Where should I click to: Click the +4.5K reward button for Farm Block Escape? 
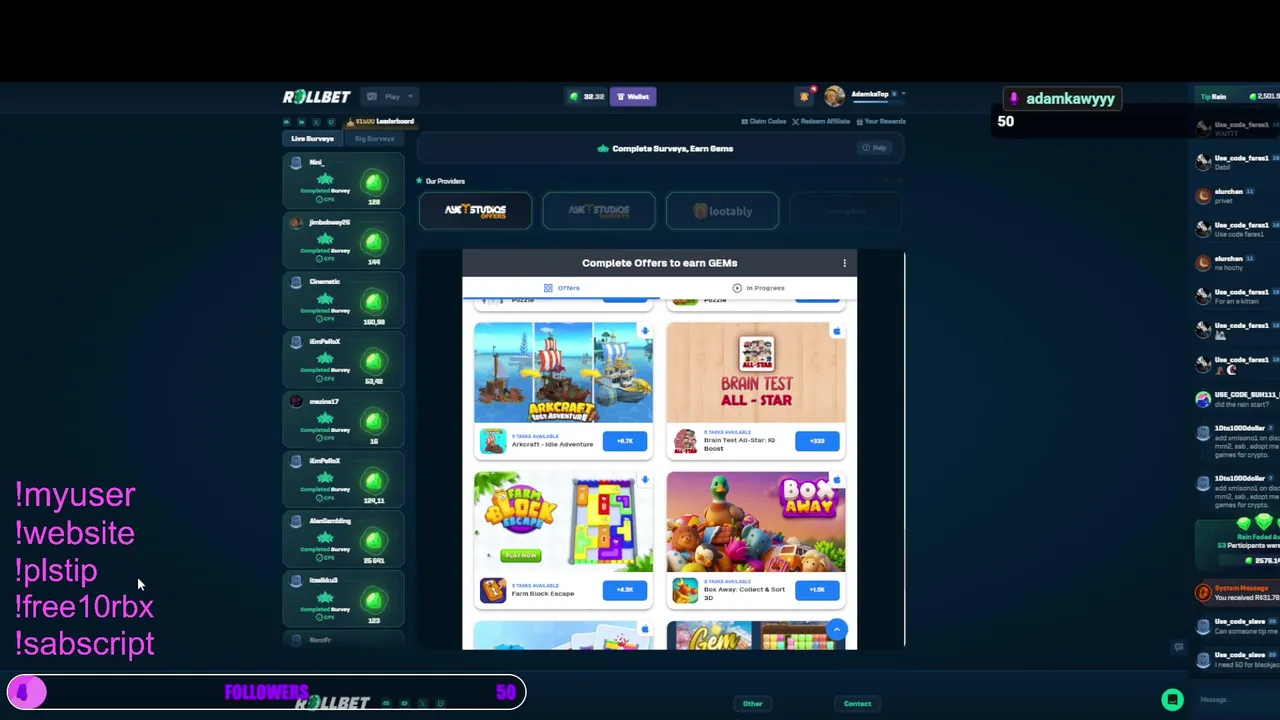point(625,590)
